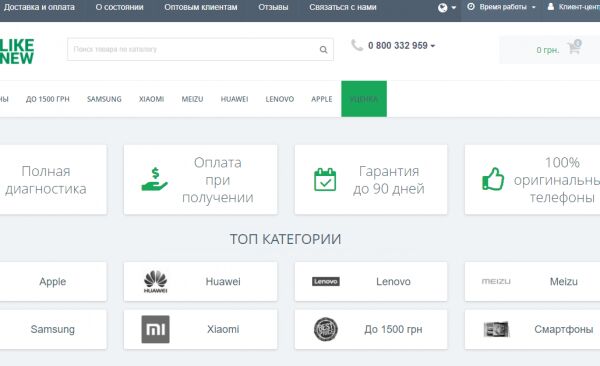Click the user icon near Клиент-центр
Image resolution: width=600 pixels, height=366 pixels.
pos(551,7)
